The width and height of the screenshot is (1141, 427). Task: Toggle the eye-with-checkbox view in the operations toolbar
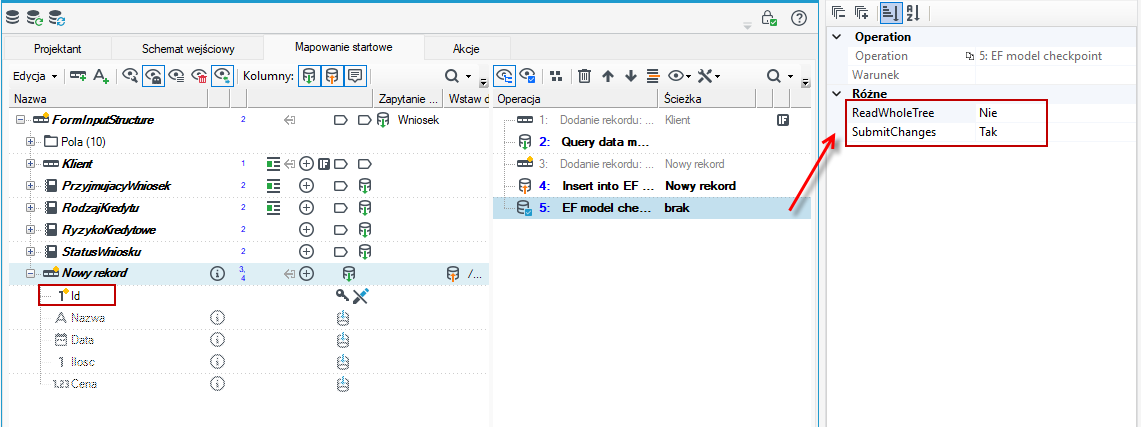click(527, 76)
